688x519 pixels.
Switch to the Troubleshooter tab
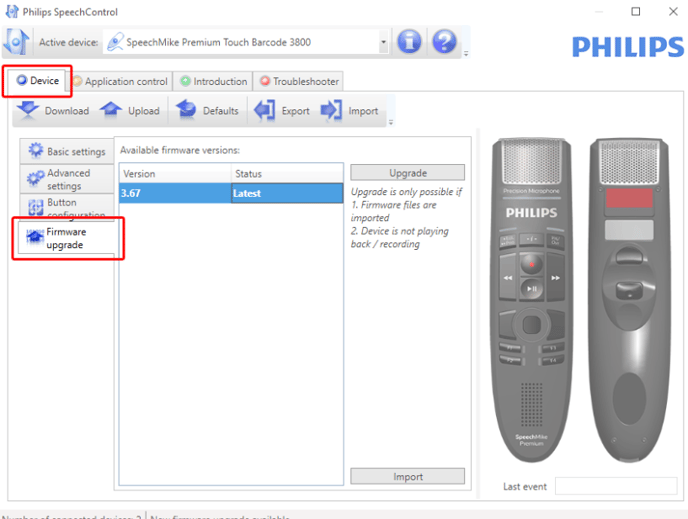pos(299,82)
